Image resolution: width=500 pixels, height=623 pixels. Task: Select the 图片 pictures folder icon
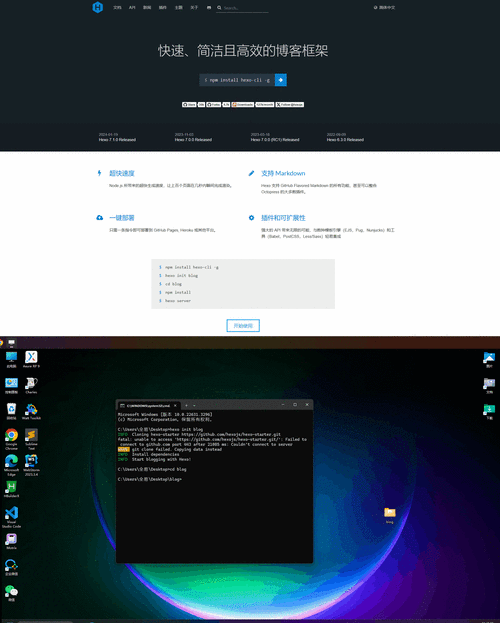tap(489, 360)
